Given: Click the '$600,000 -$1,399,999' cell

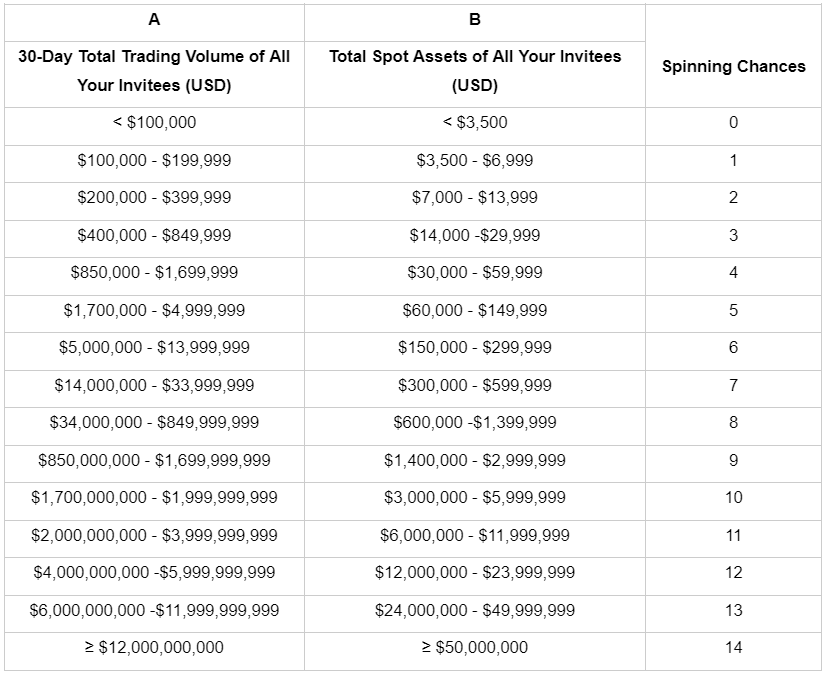Looking at the screenshot, I should 475,423.
